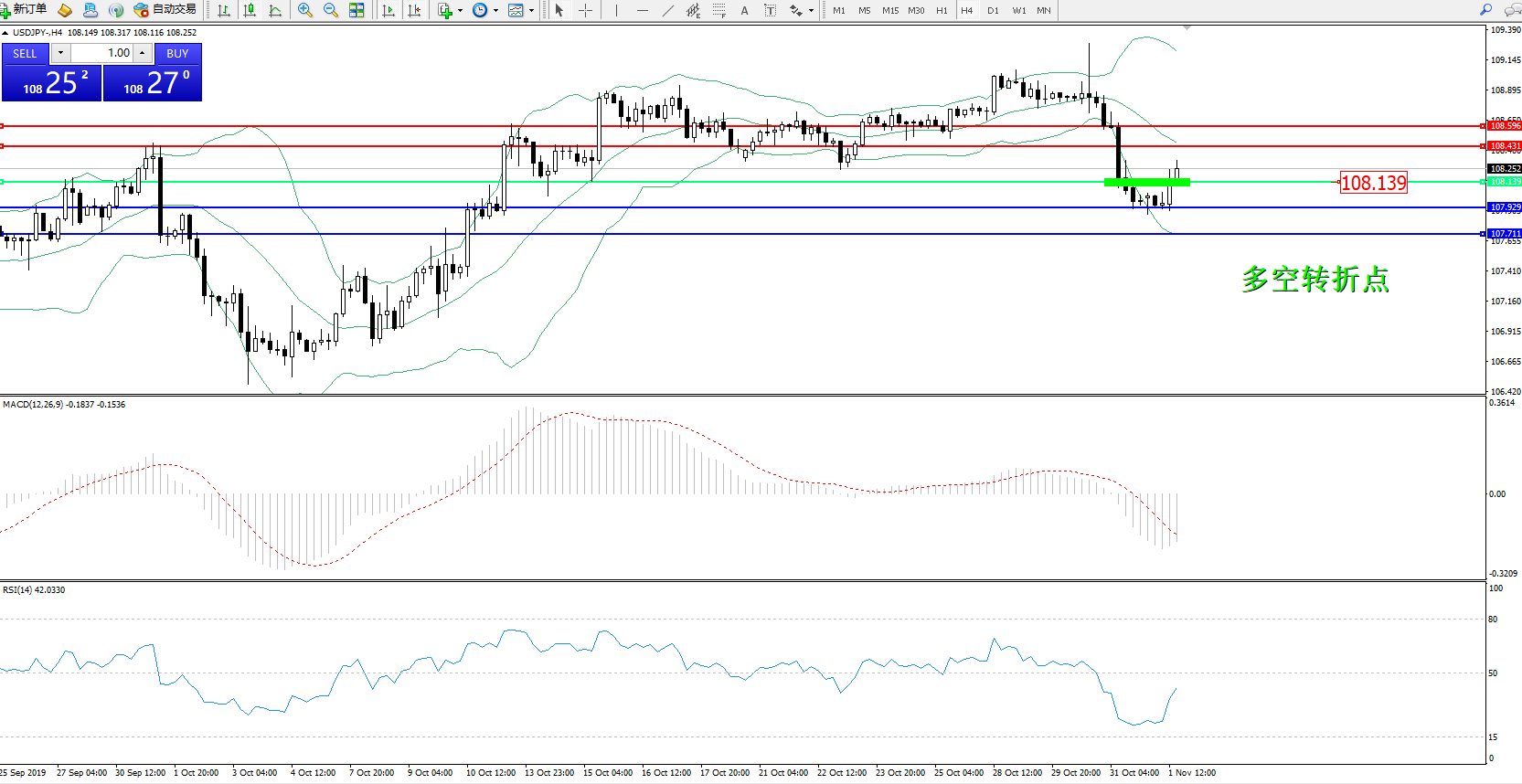Open the search magnifier icon

1486,10
